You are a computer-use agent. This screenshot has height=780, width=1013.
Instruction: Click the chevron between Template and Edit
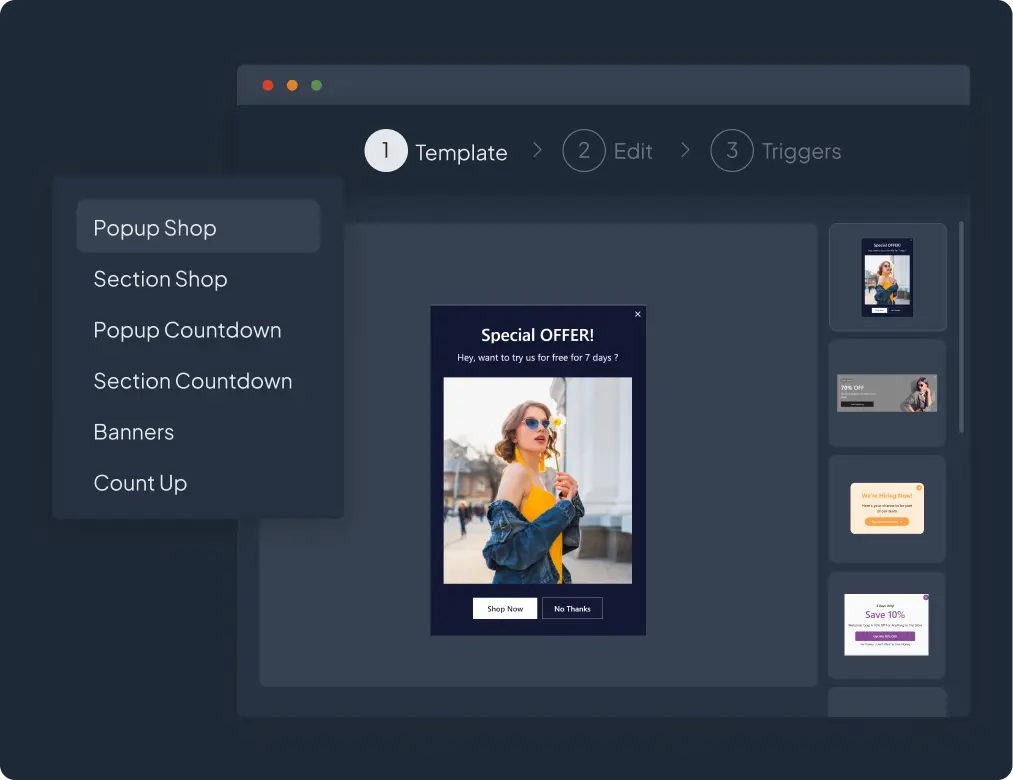pyautogui.click(x=538, y=150)
